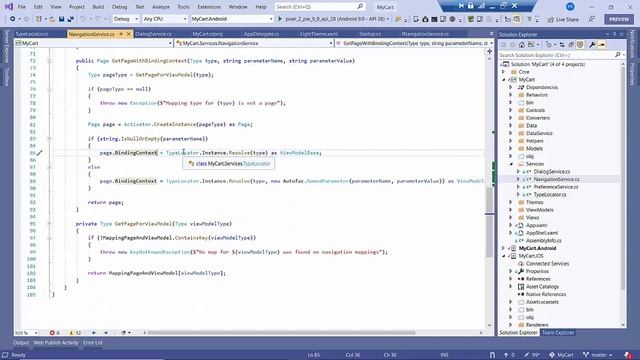Click the feedback icon next to Live Share
640x360 pixels.
pos(591,19)
